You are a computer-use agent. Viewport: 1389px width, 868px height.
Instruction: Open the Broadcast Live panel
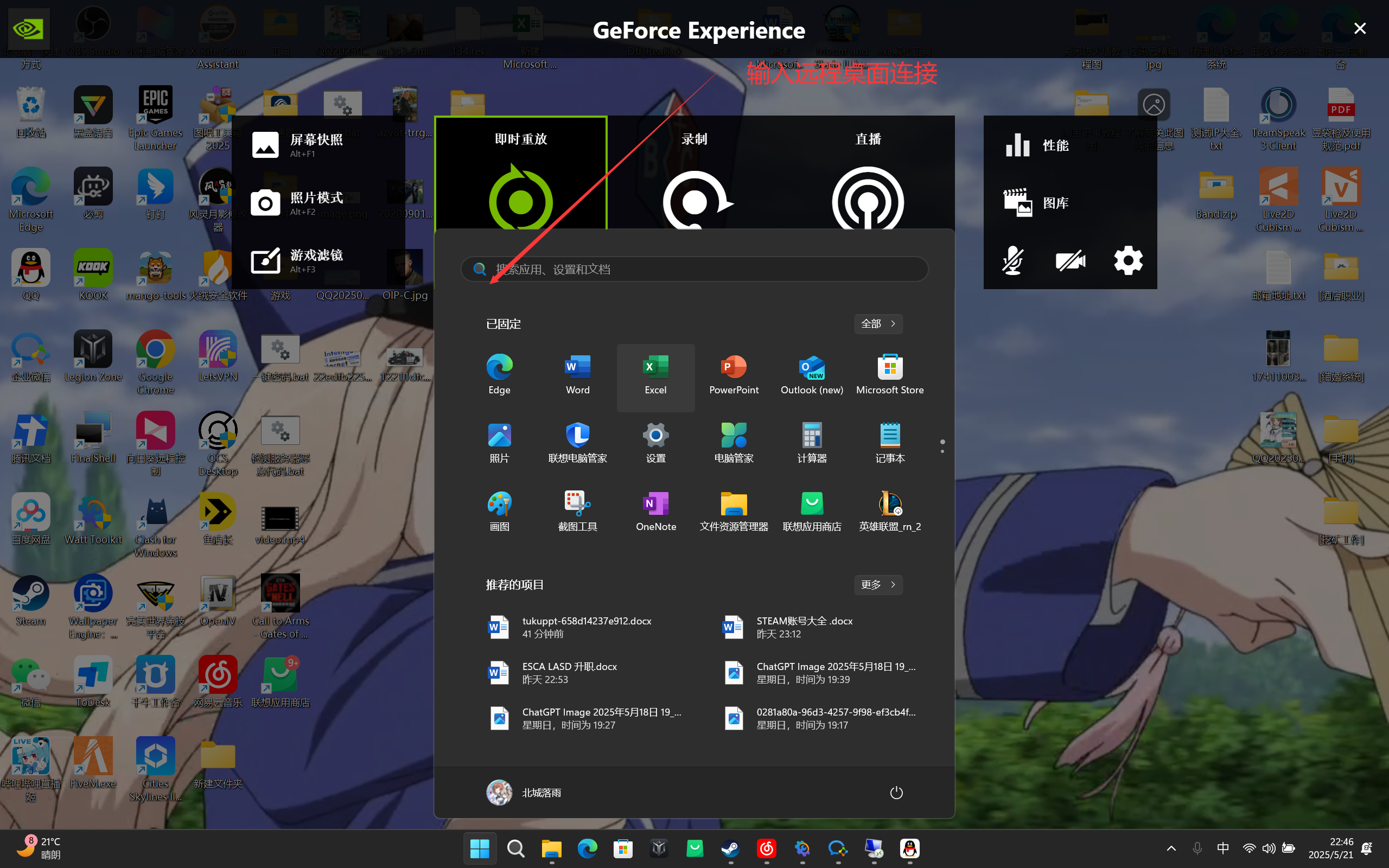pos(868,174)
